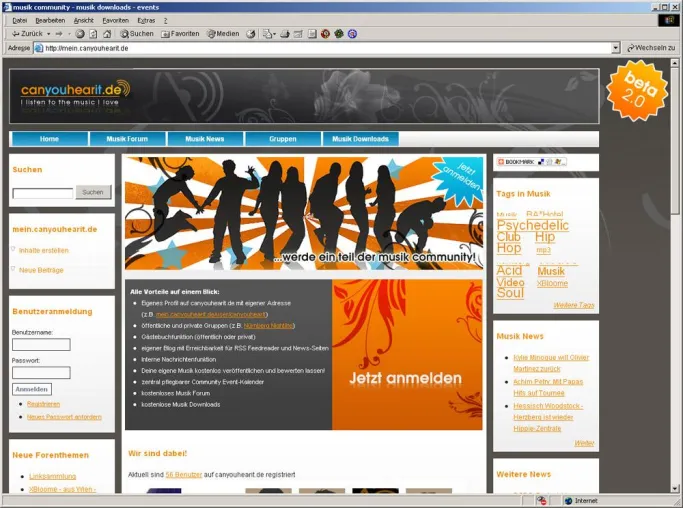This screenshot has width=683, height=508.
Task: Open the Favoriten toolbar button
Action: (180, 34)
